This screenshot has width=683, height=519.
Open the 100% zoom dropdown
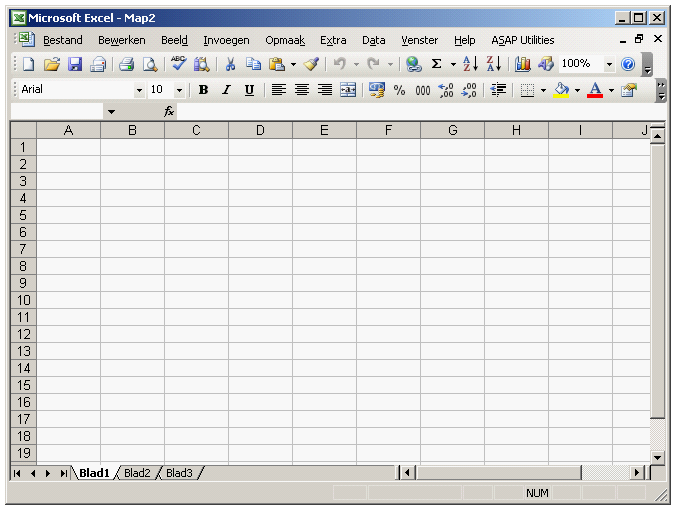click(609, 64)
